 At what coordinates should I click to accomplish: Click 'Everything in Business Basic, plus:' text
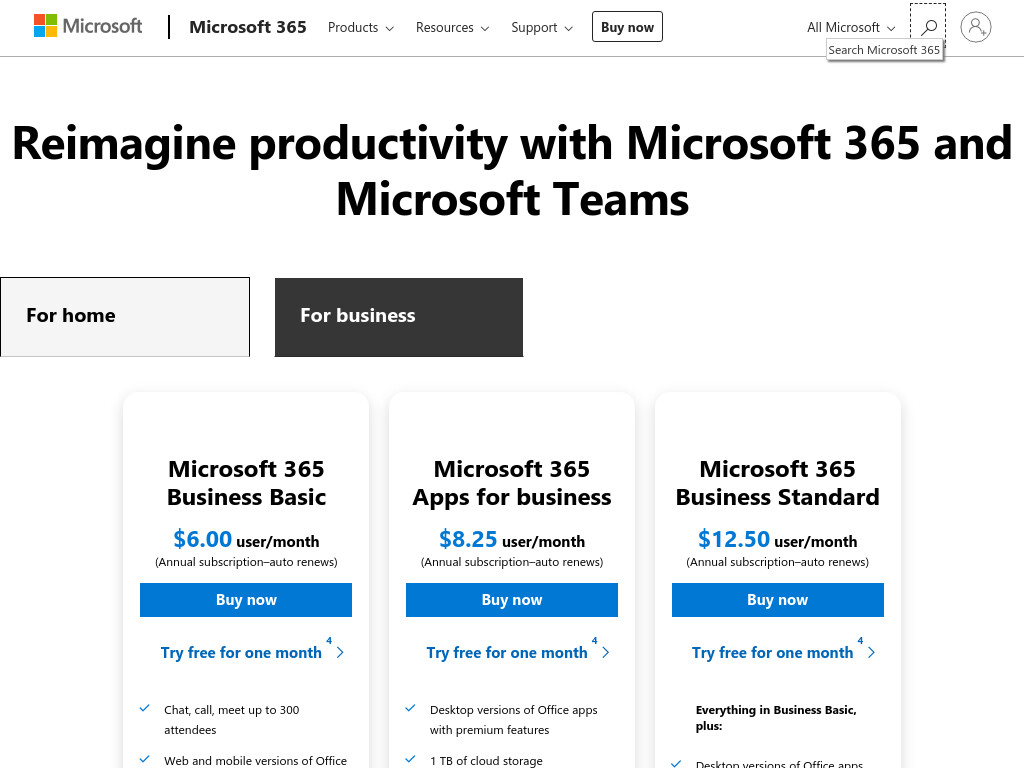(x=776, y=718)
